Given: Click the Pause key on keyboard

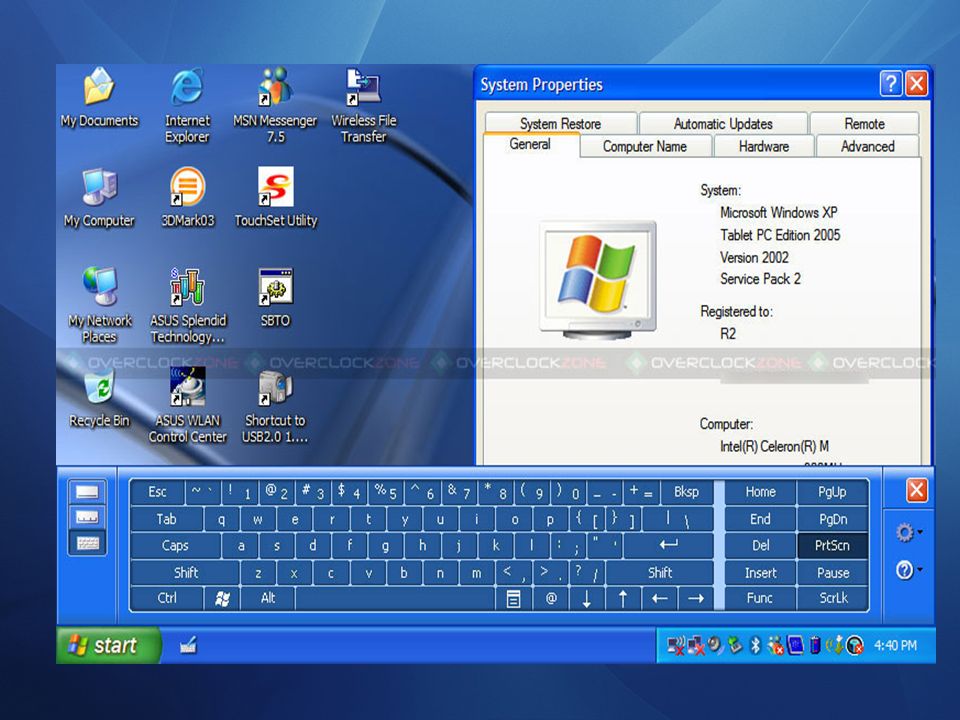Looking at the screenshot, I should pos(833,572).
